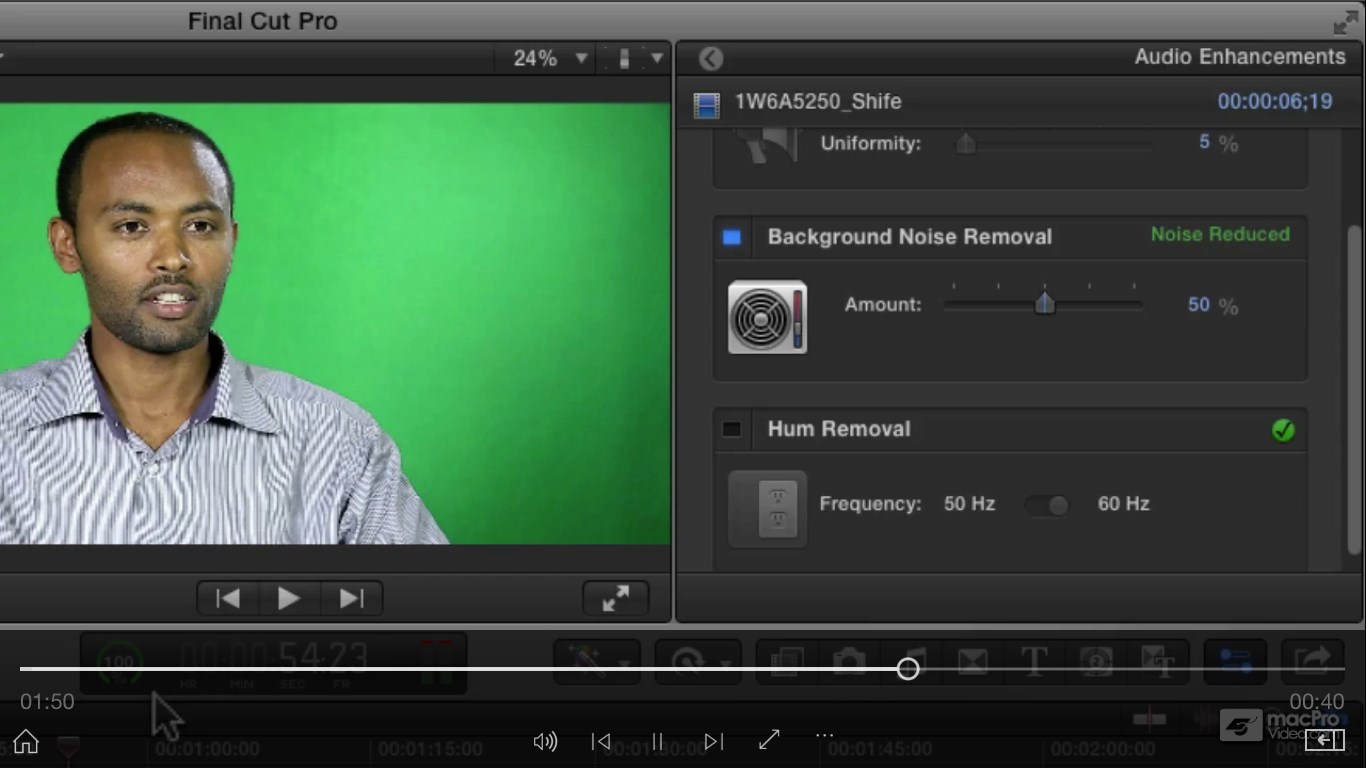Viewport: 1366px width, 768px height.
Task: Click the video progress bar handle
Action: (908, 669)
